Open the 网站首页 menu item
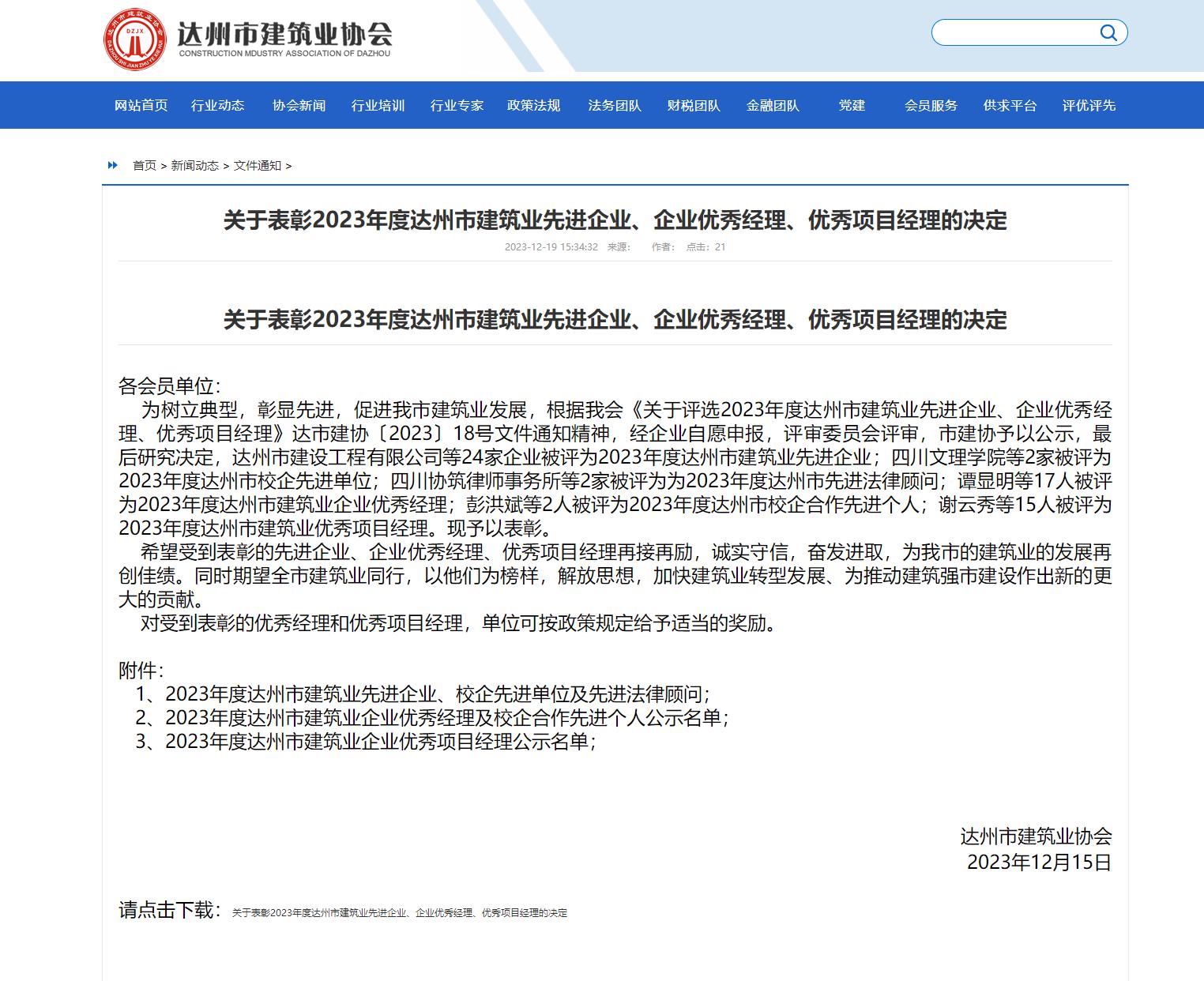Viewport: 1204px width, 981px height. pyautogui.click(x=141, y=105)
